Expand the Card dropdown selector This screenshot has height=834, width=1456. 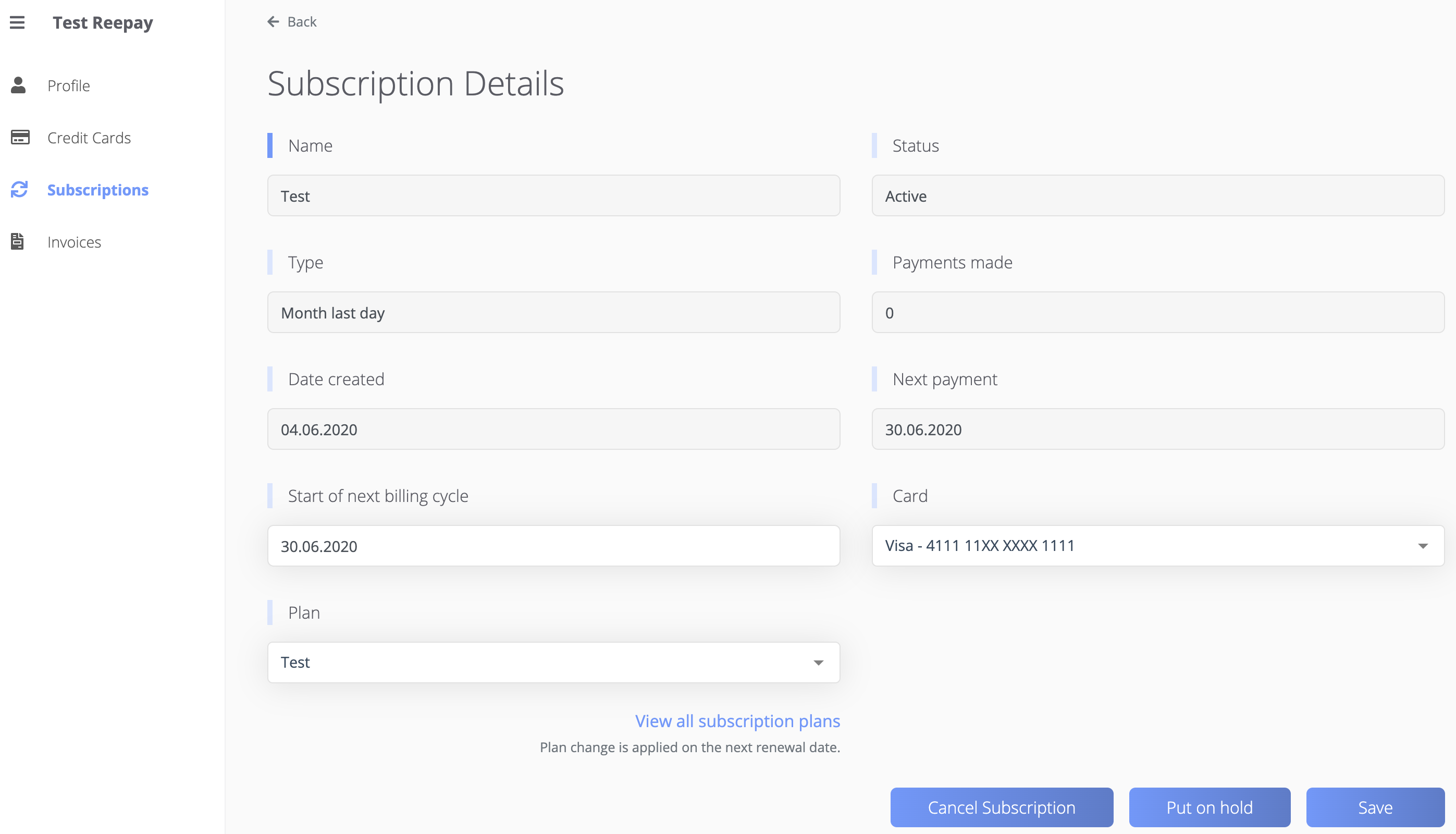point(1424,545)
